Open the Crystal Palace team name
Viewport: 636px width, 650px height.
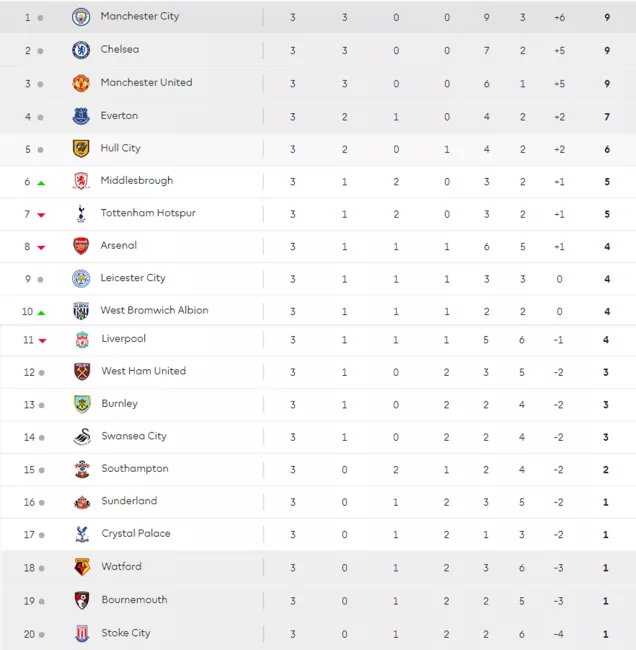click(x=136, y=534)
